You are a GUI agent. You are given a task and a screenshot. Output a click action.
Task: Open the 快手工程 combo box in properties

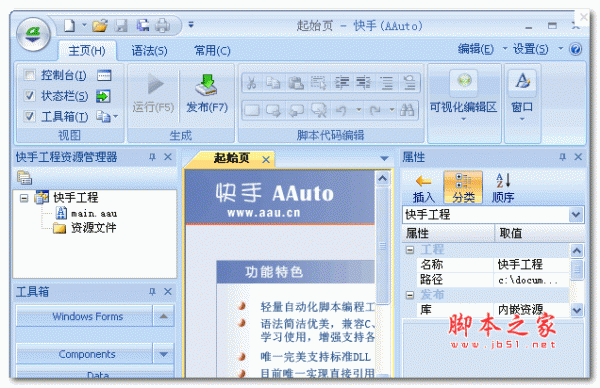[576, 215]
